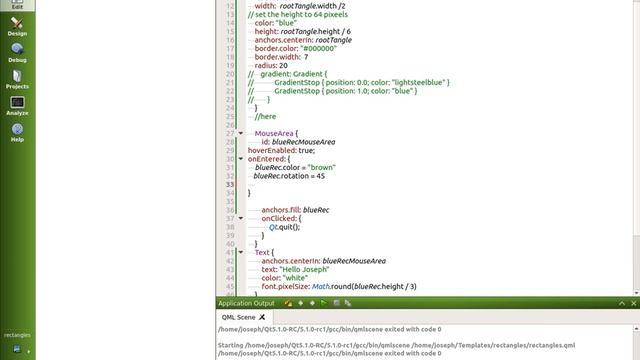The width and height of the screenshot is (640, 360).
Task: Collapse the onEntered block at line 30
Action: click(x=241, y=159)
